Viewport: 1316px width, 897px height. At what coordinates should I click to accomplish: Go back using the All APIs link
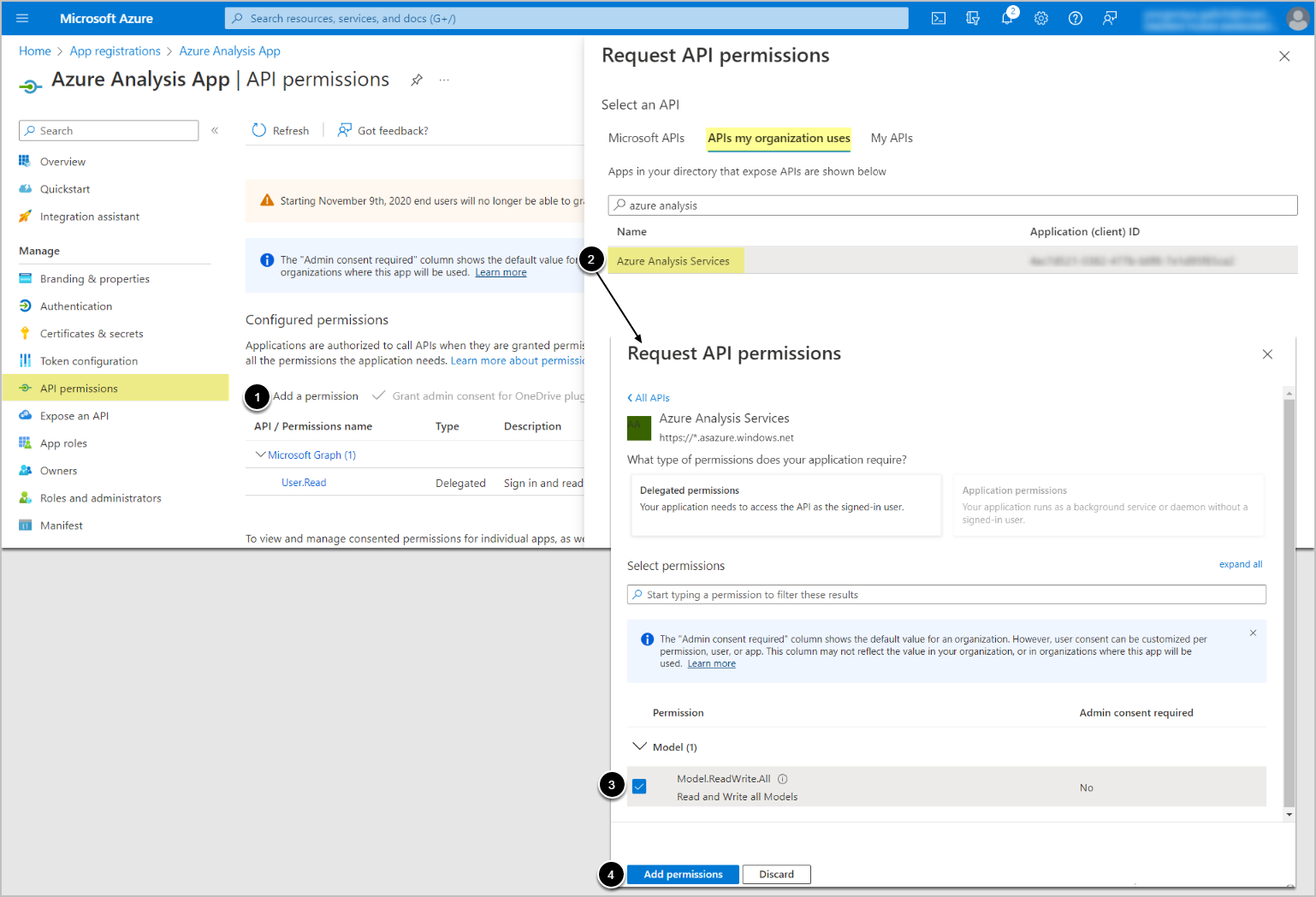pos(649,398)
